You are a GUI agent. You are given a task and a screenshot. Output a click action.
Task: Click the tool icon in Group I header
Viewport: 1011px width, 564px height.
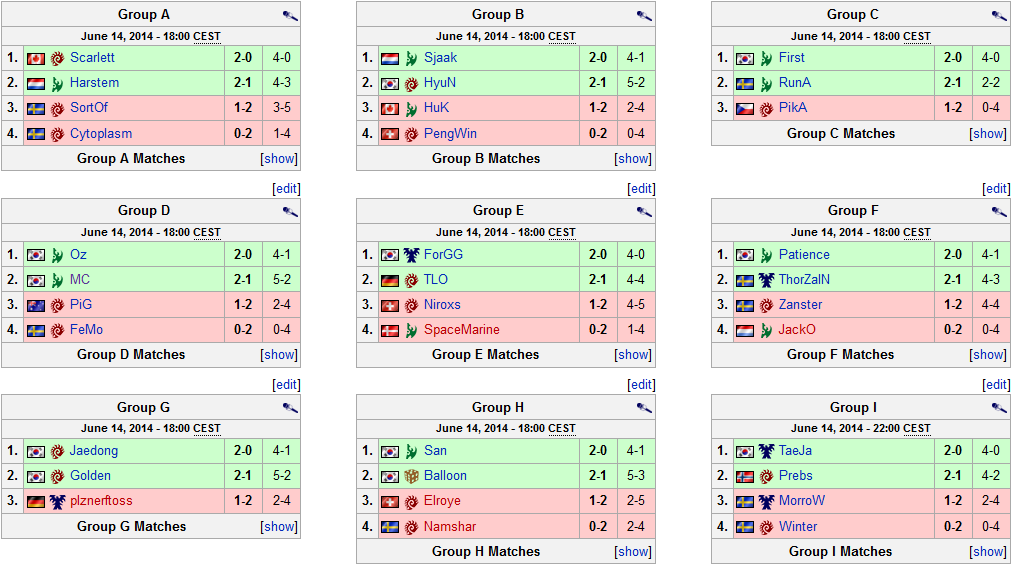tap(999, 408)
